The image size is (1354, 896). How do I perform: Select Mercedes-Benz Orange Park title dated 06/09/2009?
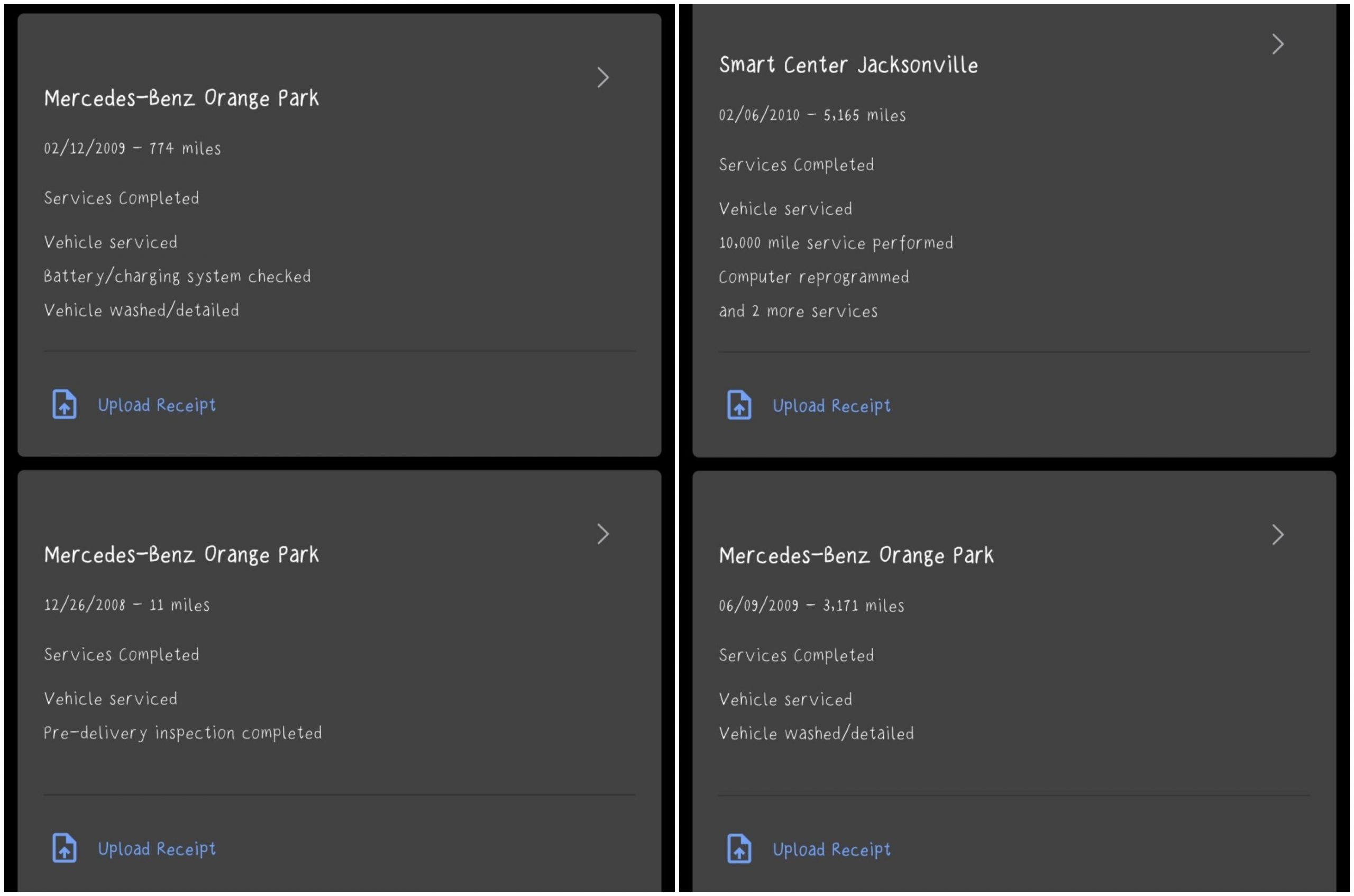click(856, 555)
